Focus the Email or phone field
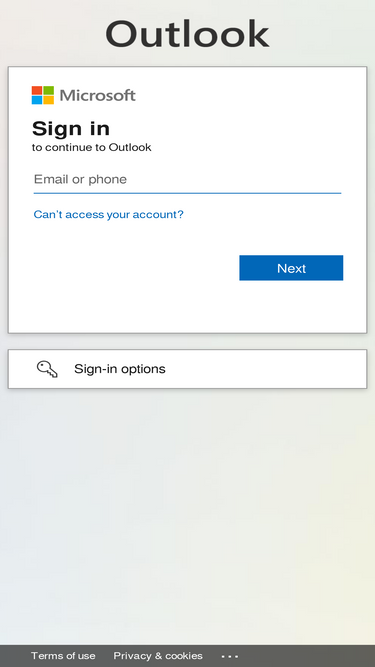The image size is (375, 667). coord(187,180)
